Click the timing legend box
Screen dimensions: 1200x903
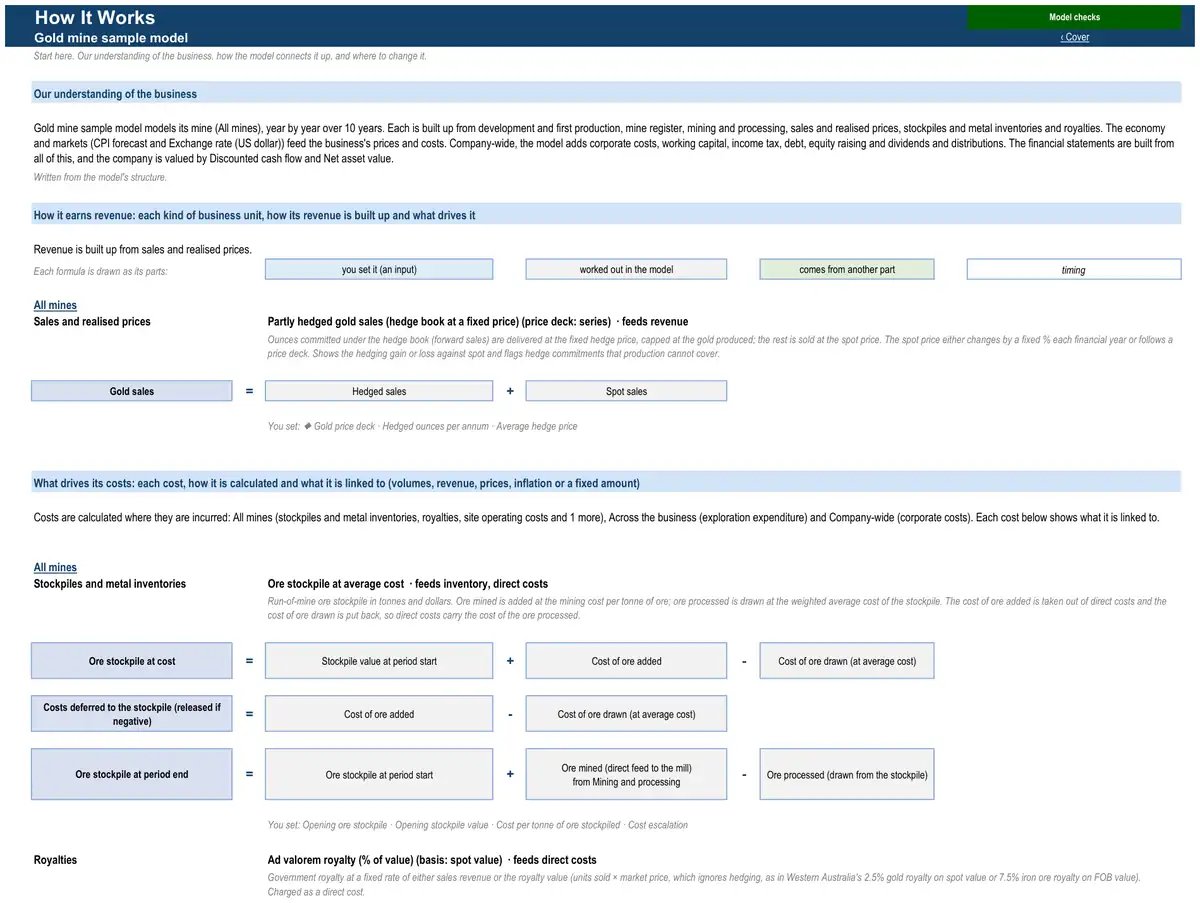click(x=1074, y=269)
